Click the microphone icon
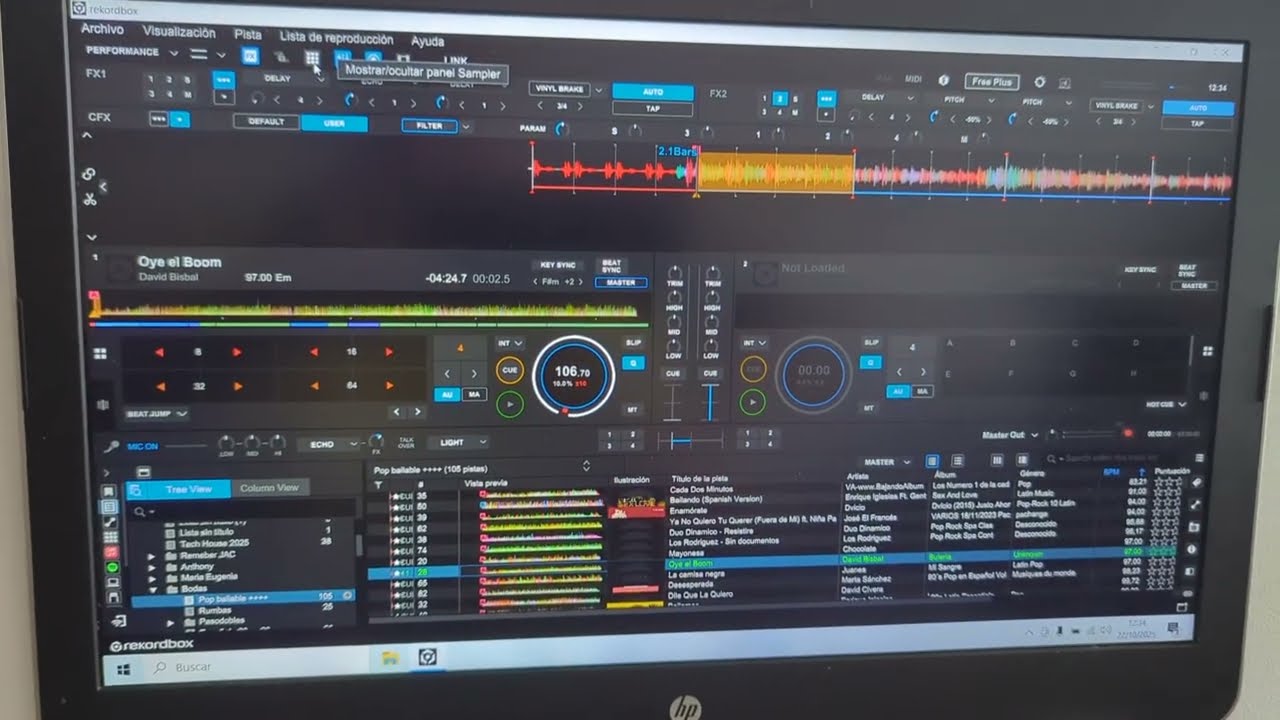This screenshot has height=720, width=1280. (x=113, y=446)
